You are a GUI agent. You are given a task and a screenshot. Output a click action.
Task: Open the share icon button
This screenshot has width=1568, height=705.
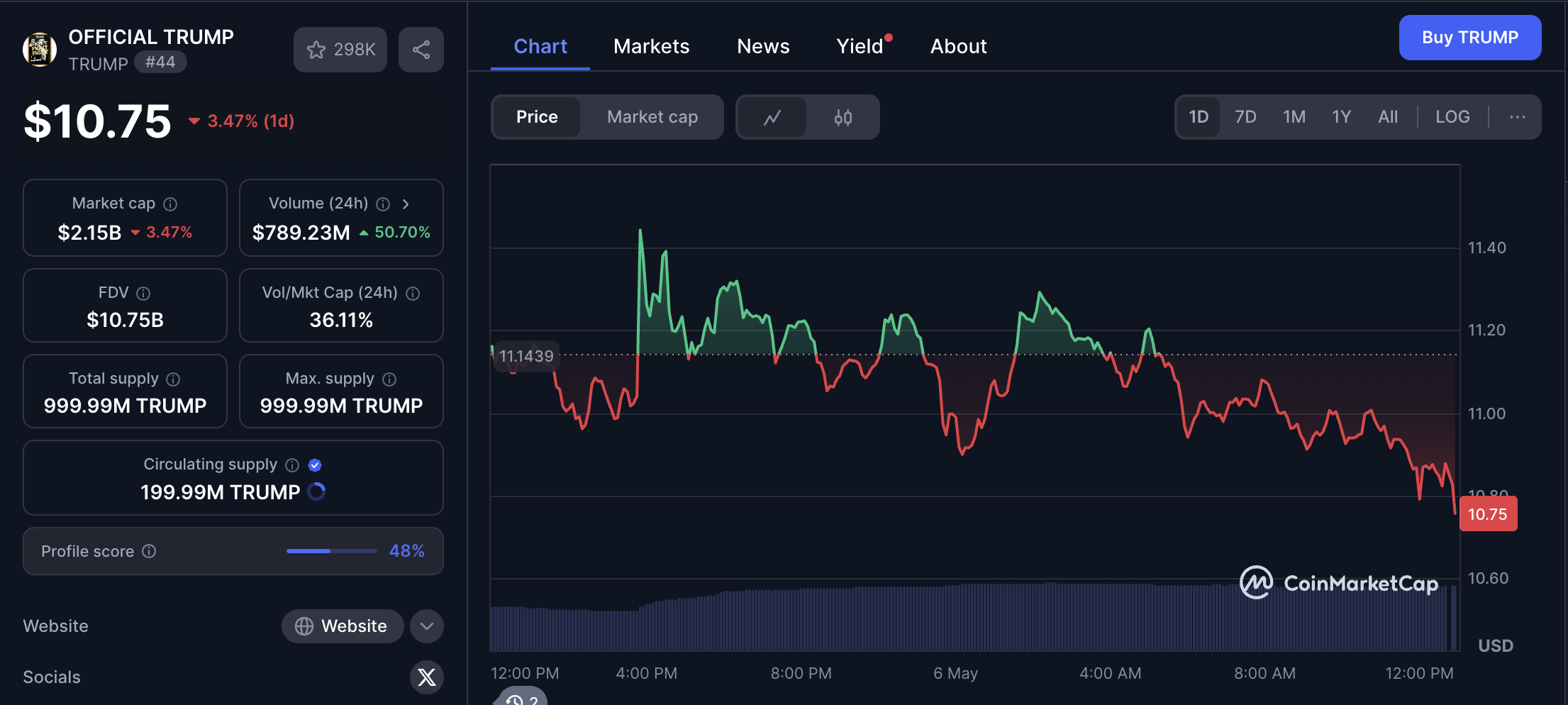pyautogui.click(x=421, y=50)
